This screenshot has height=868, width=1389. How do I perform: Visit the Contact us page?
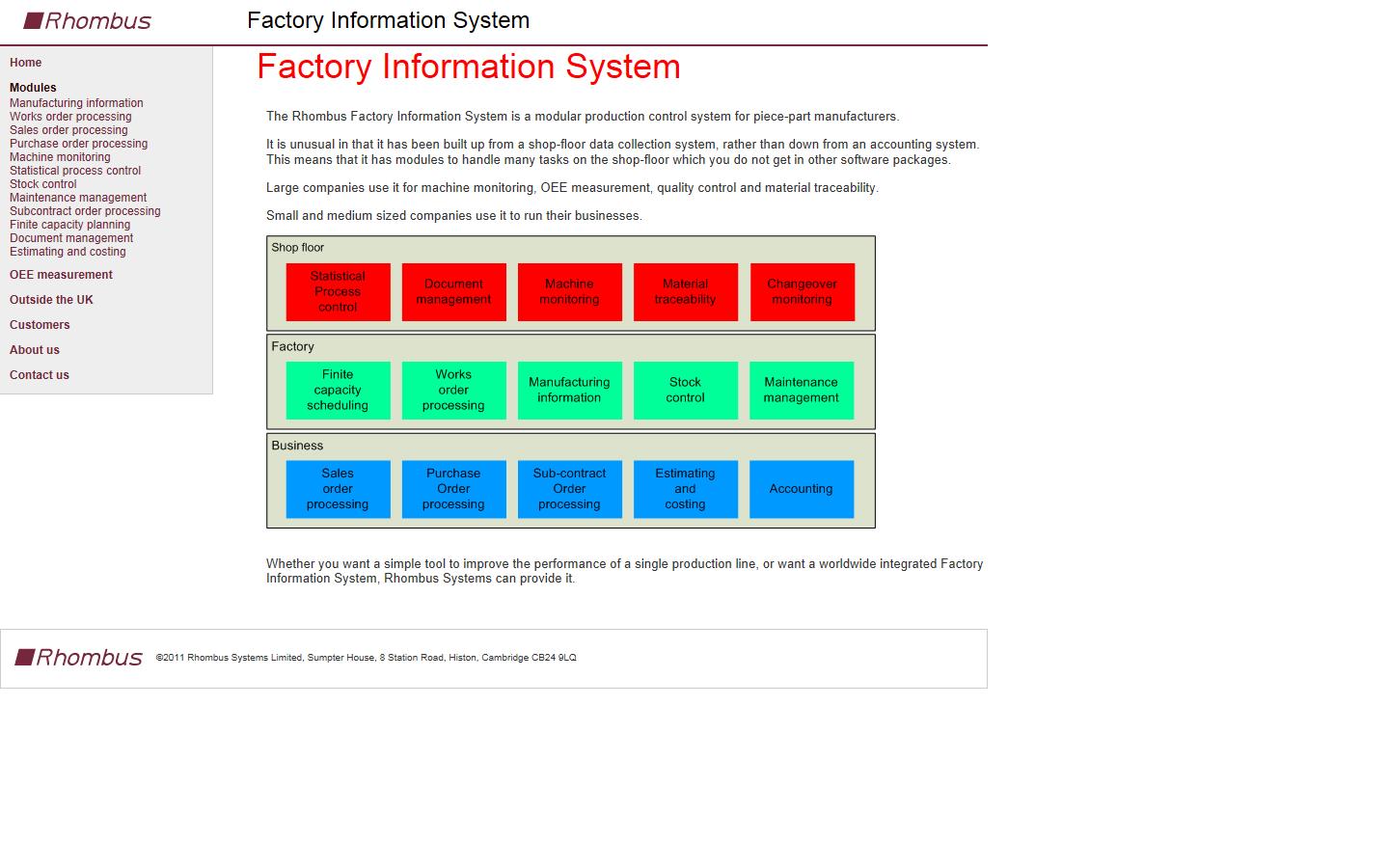40,375
